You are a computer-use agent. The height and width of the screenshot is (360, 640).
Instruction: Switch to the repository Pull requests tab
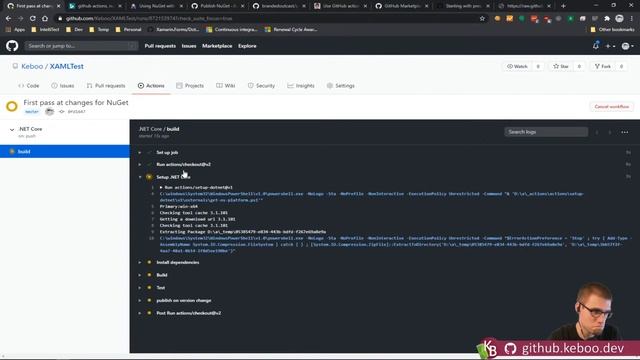tap(106, 86)
